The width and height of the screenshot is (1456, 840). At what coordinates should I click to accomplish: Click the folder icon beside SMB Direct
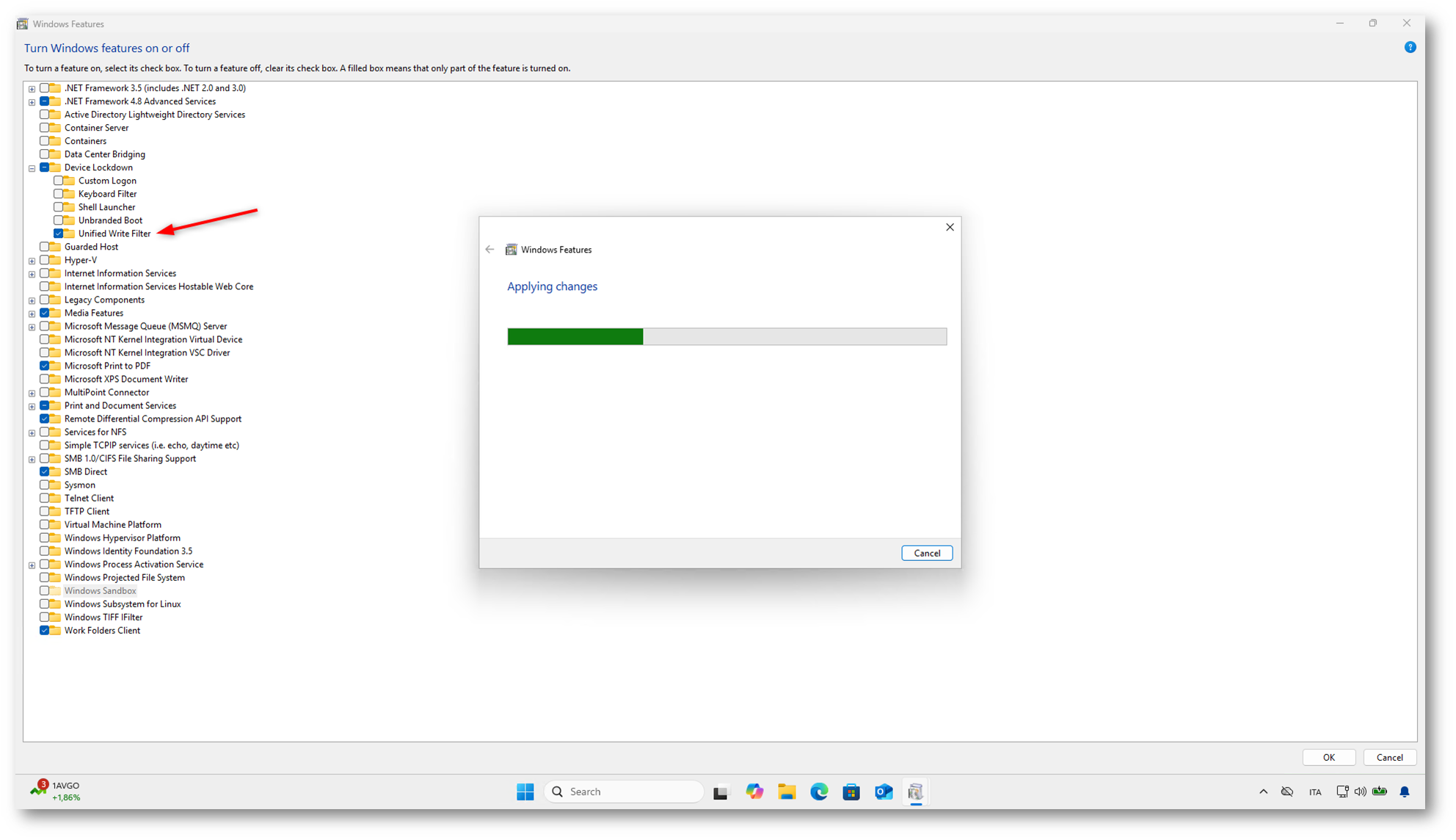coord(55,471)
